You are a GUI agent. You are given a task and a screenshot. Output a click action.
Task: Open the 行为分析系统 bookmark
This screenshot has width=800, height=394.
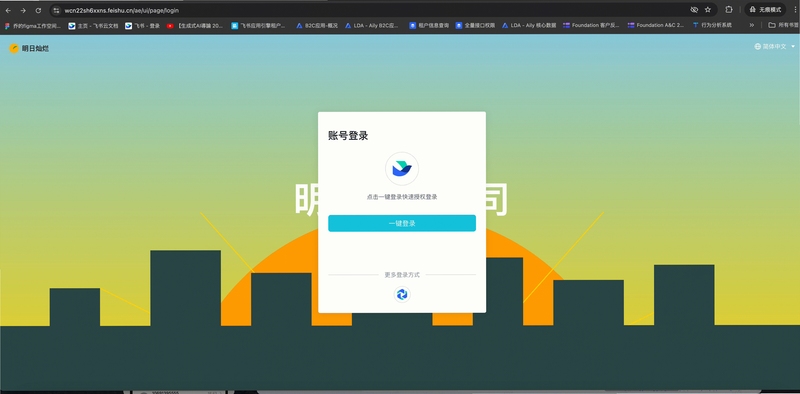point(712,25)
